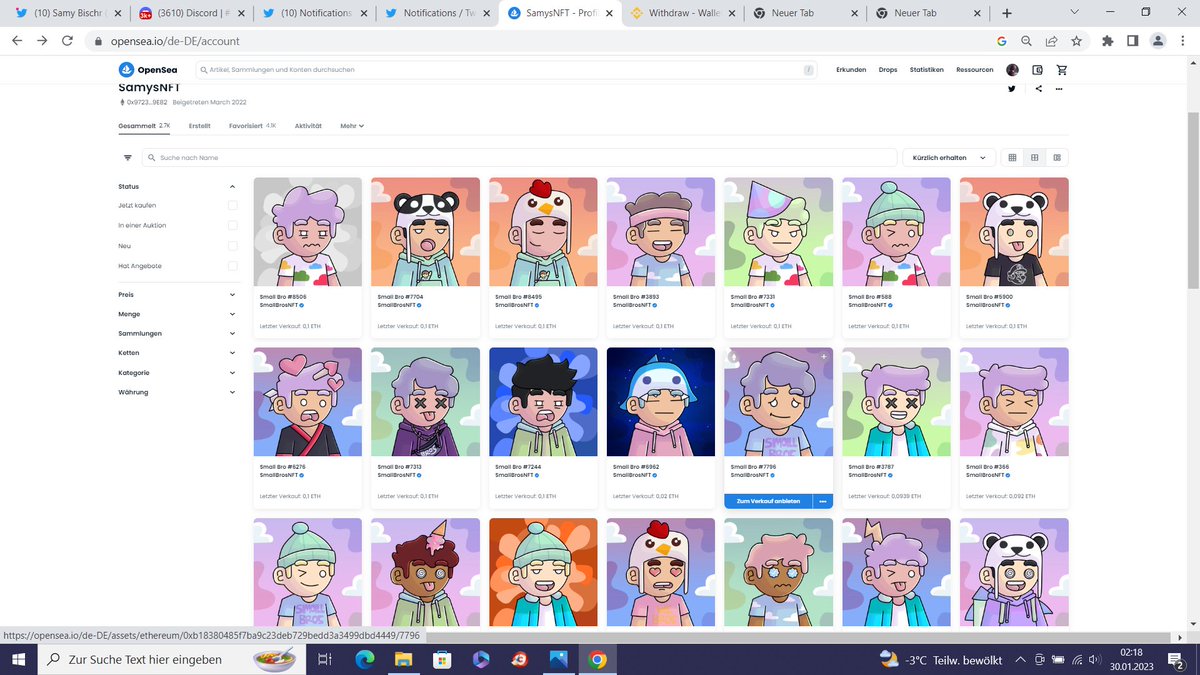Open the Small Bro #8506 title link

tap(283, 297)
